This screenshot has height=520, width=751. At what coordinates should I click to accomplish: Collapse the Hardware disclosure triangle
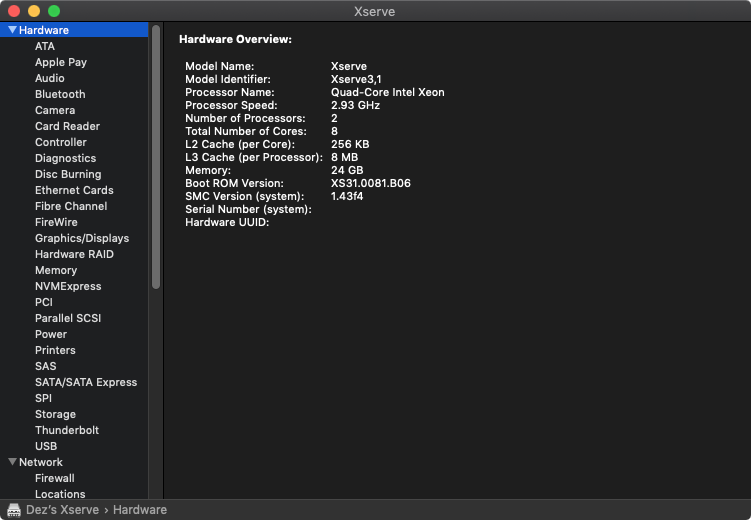tap(12, 30)
